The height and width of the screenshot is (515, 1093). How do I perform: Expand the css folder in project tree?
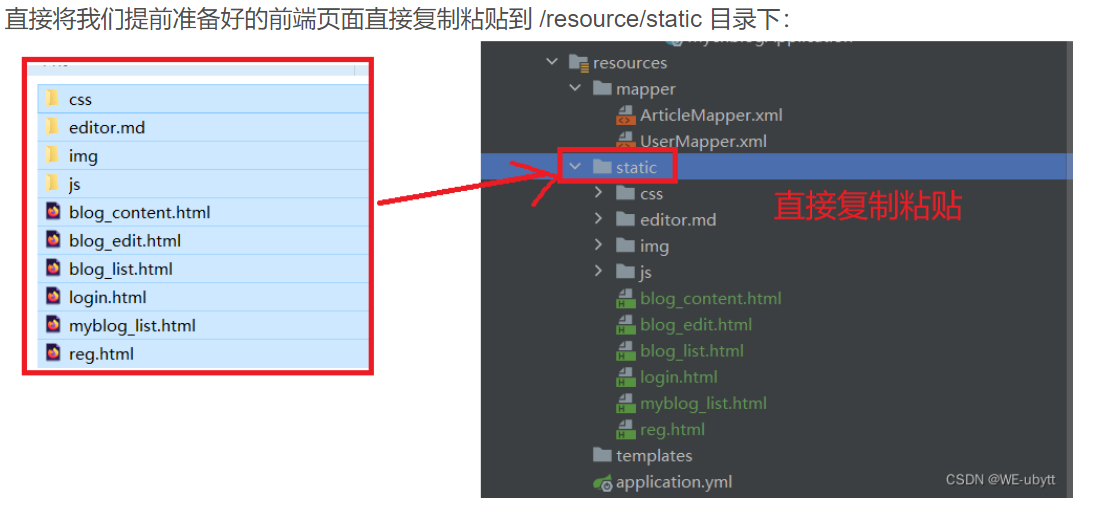coord(599,193)
